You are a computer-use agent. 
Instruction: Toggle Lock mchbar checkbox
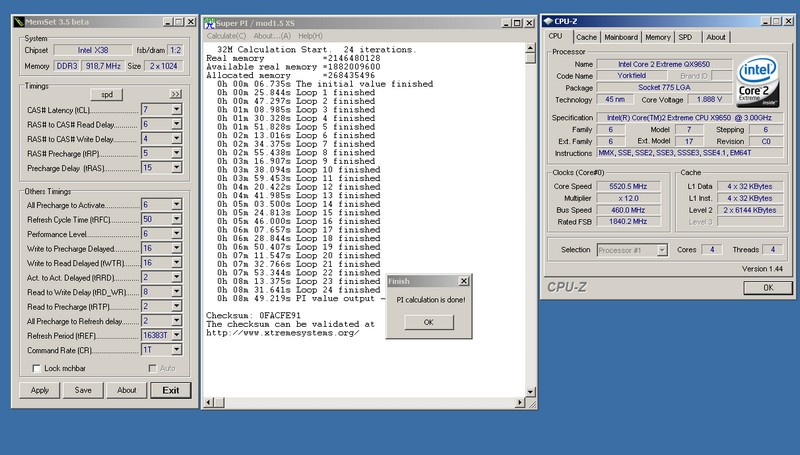click(x=36, y=368)
